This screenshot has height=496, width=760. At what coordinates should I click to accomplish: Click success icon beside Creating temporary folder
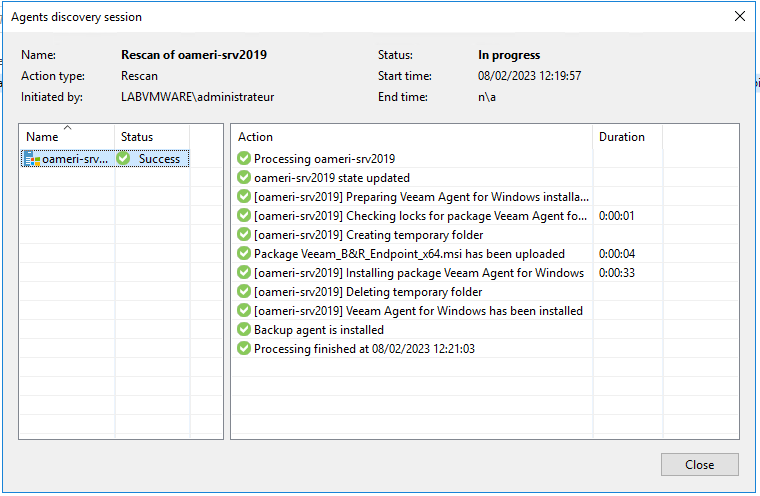[244, 234]
